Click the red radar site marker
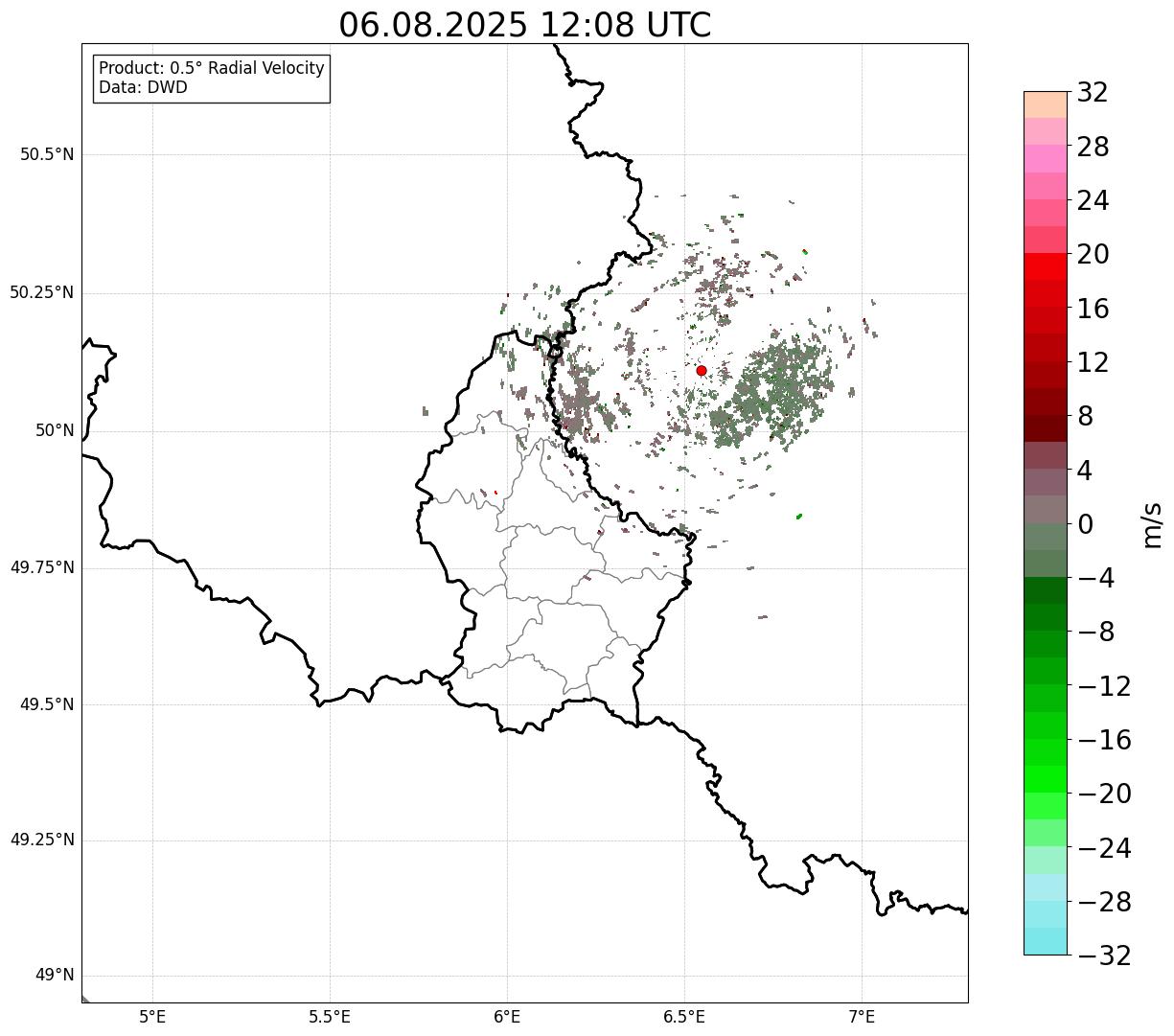 pos(702,371)
